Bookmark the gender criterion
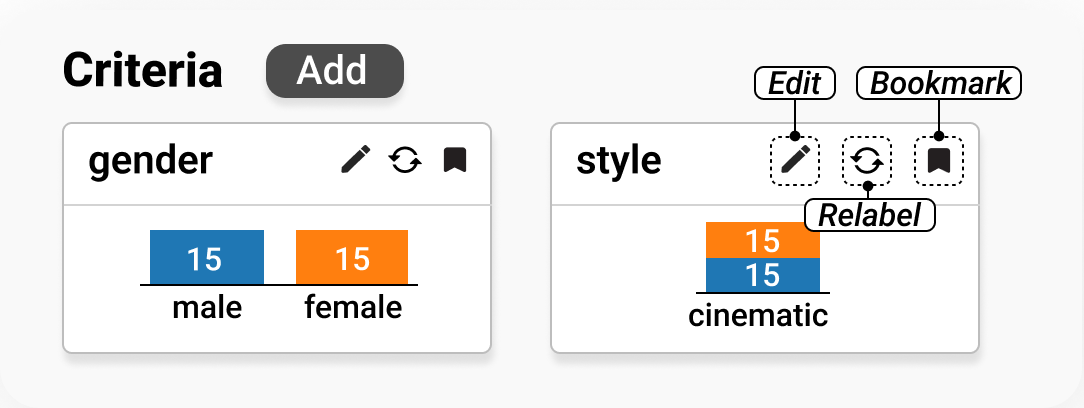 [455, 160]
